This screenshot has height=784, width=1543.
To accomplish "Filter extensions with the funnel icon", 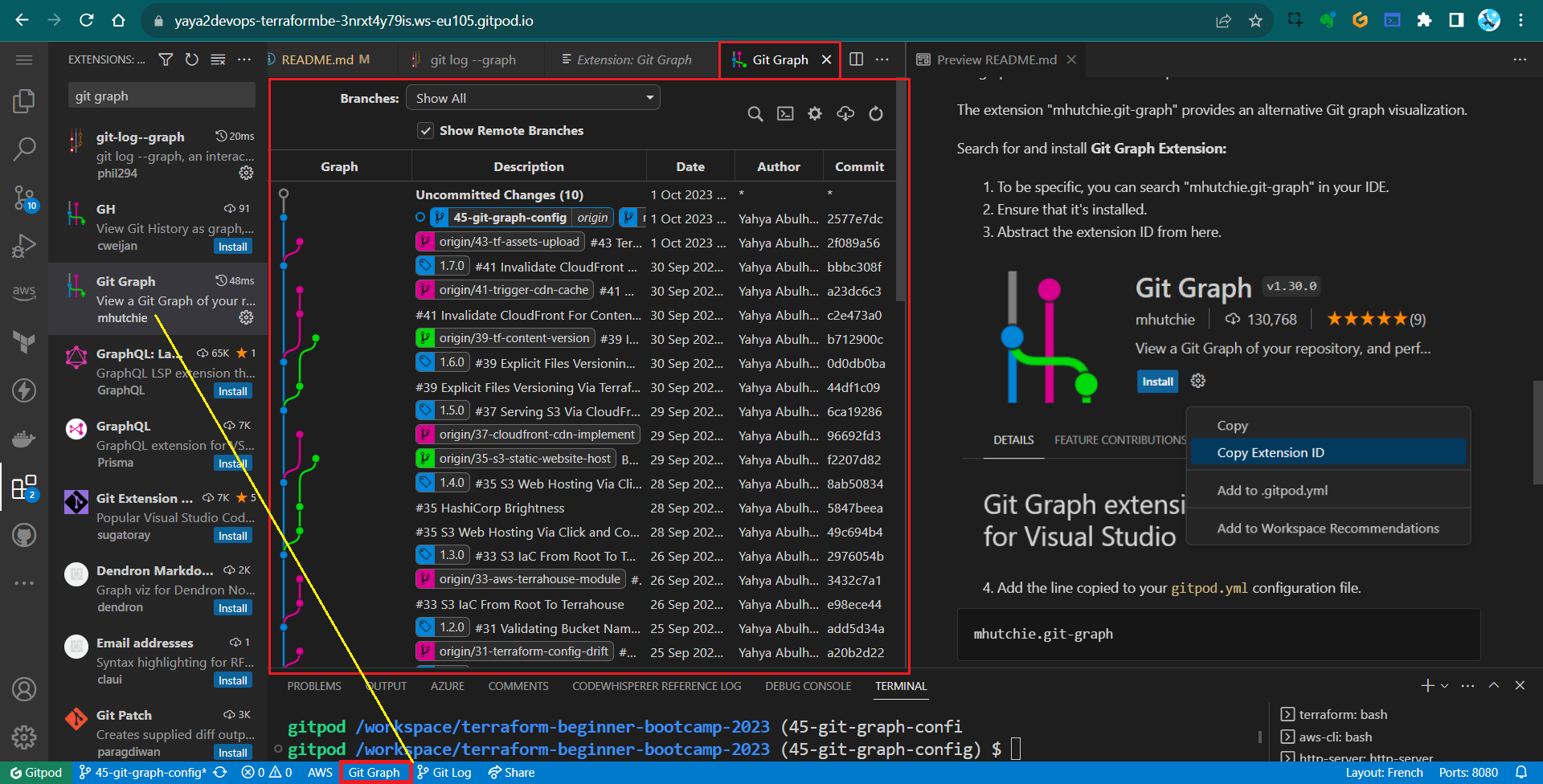I will (x=166, y=59).
